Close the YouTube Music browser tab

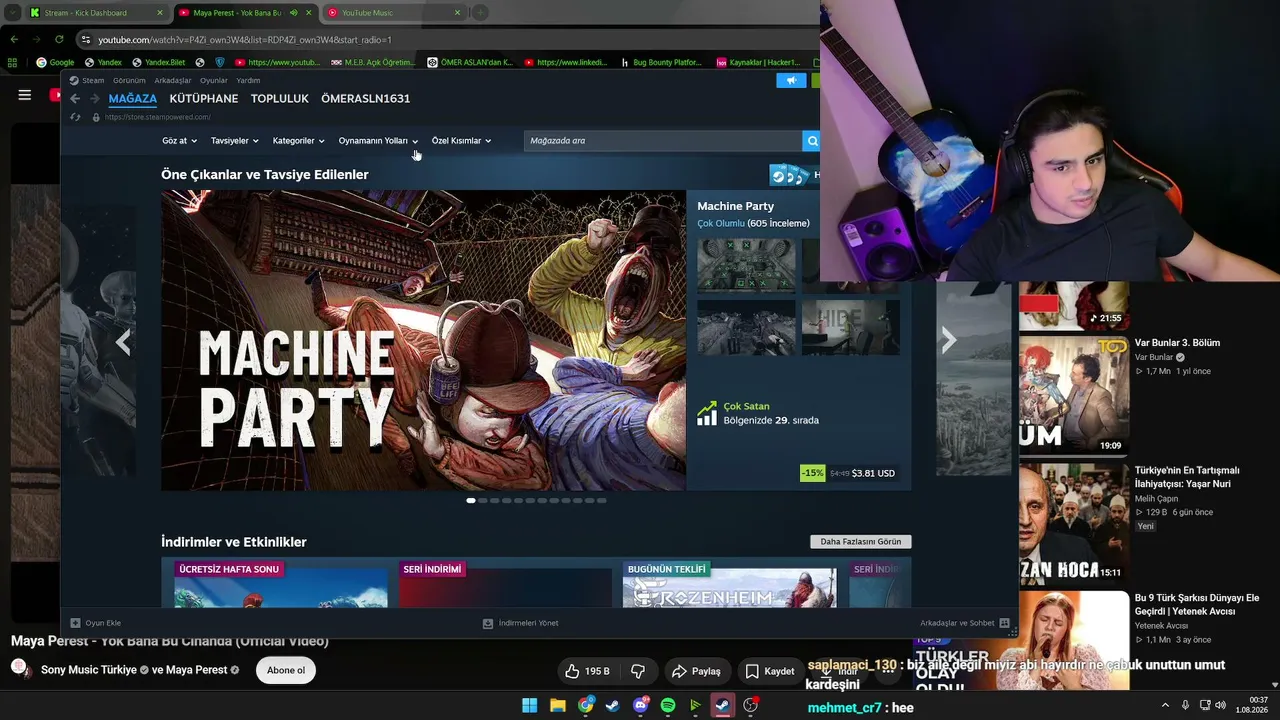pos(458,13)
